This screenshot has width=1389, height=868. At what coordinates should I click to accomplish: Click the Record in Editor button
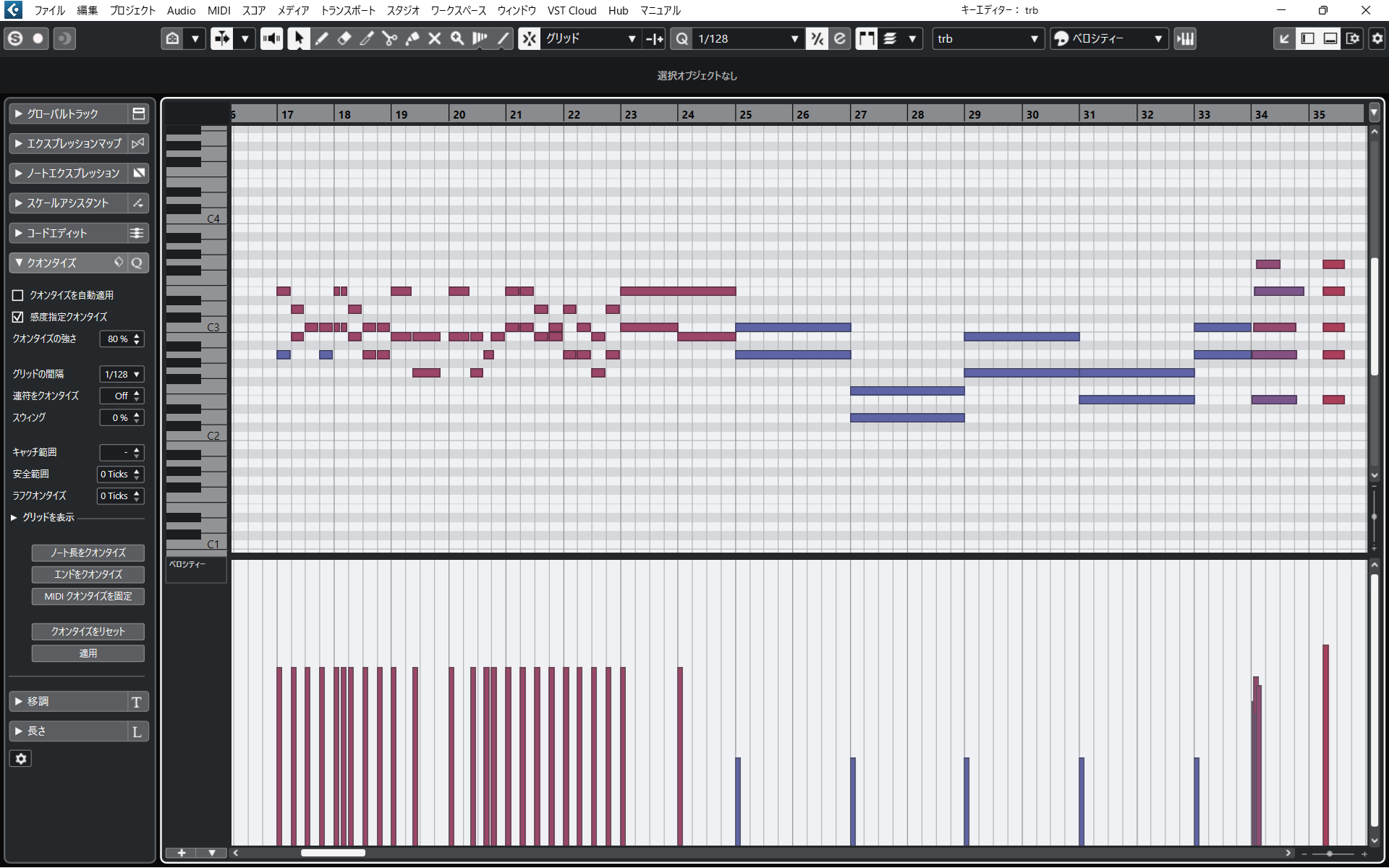coord(38,38)
